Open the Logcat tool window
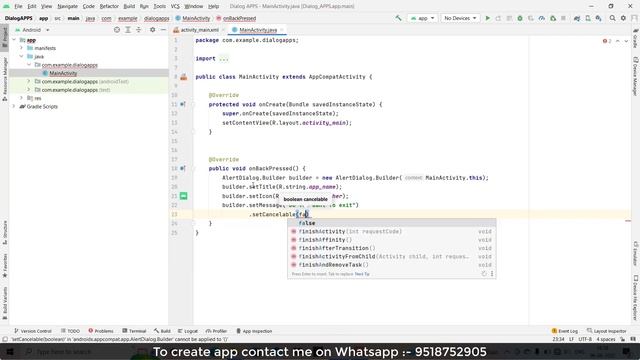This screenshot has height=360, width=640. (188, 331)
